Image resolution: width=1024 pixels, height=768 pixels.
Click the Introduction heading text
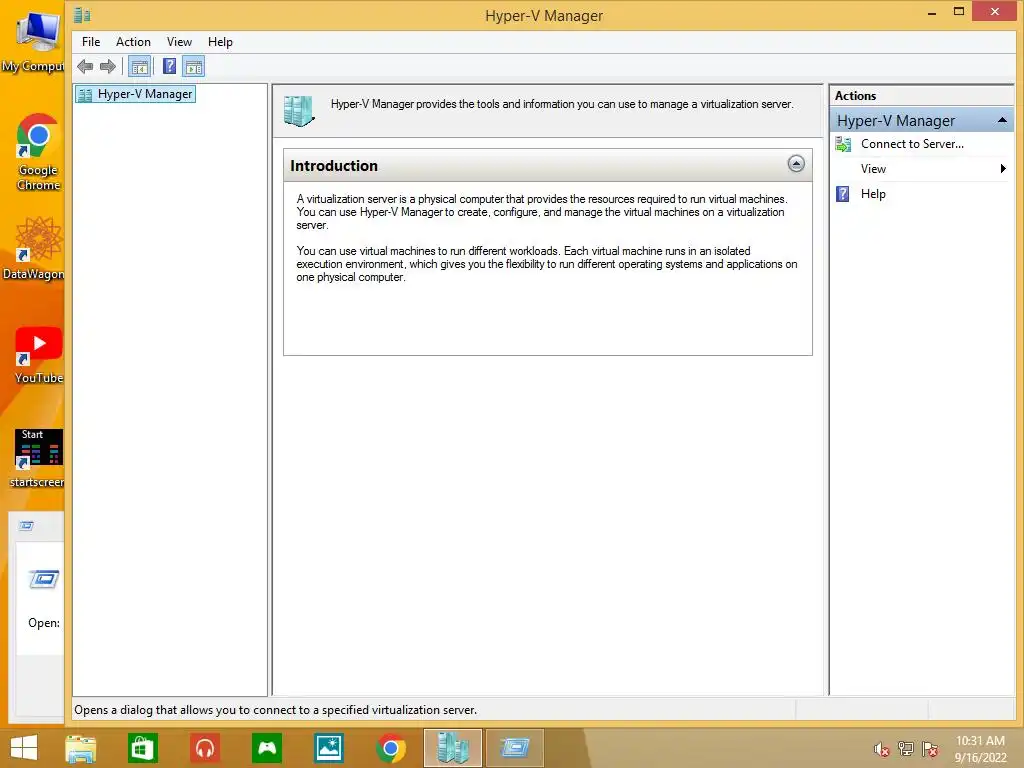tap(334, 166)
